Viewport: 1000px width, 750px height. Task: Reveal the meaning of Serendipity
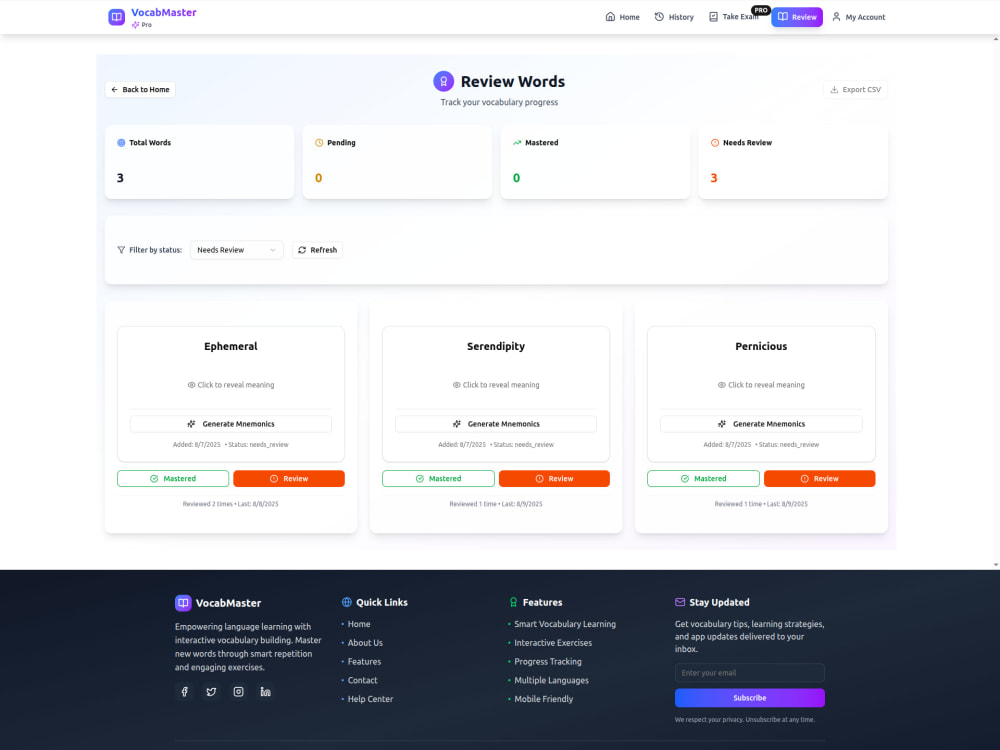(496, 385)
